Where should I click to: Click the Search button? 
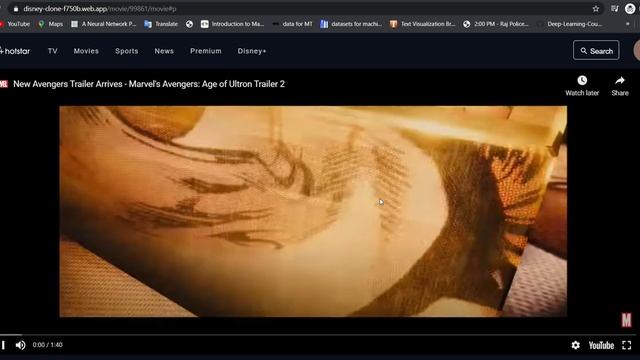pyautogui.click(x=596, y=51)
